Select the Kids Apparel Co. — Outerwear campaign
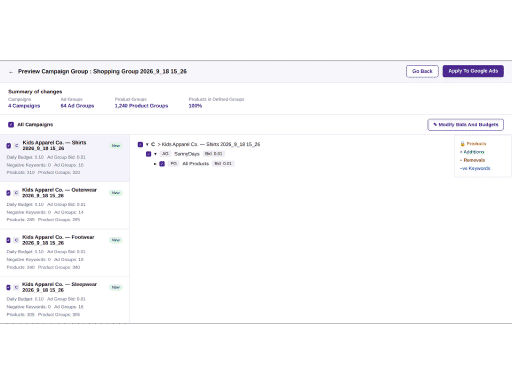 tap(65, 206)
